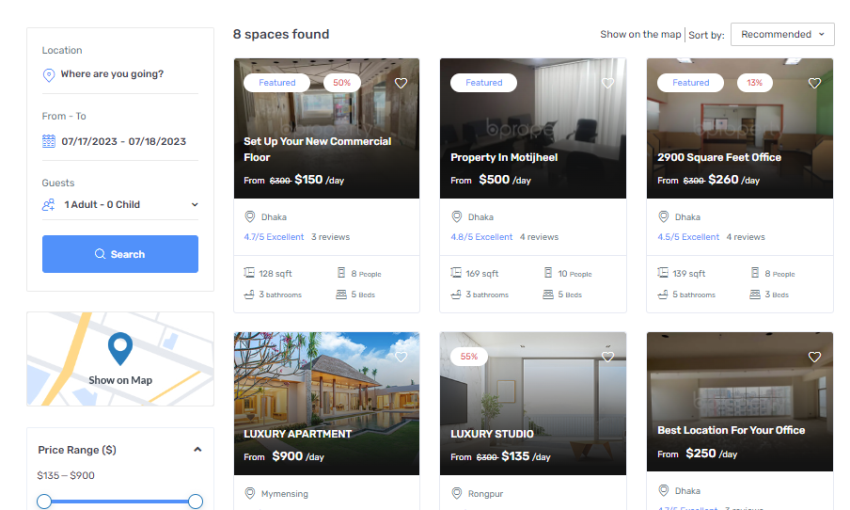The width and height of the screenshot is (850, 510).
Task: Click the right price range slider handle
Action: (x=196, y=501)
